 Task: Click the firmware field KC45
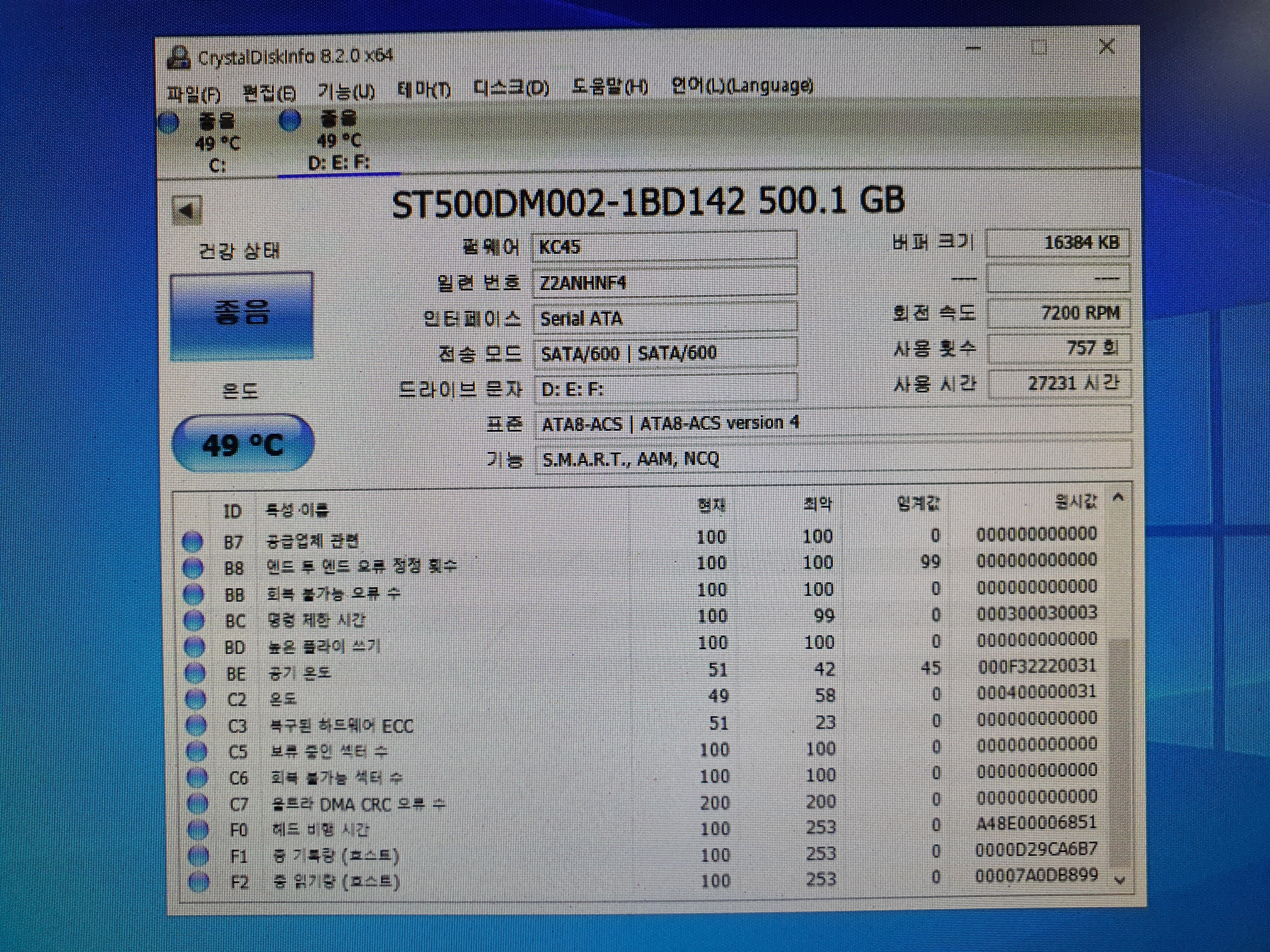click(x=665, y=247)
